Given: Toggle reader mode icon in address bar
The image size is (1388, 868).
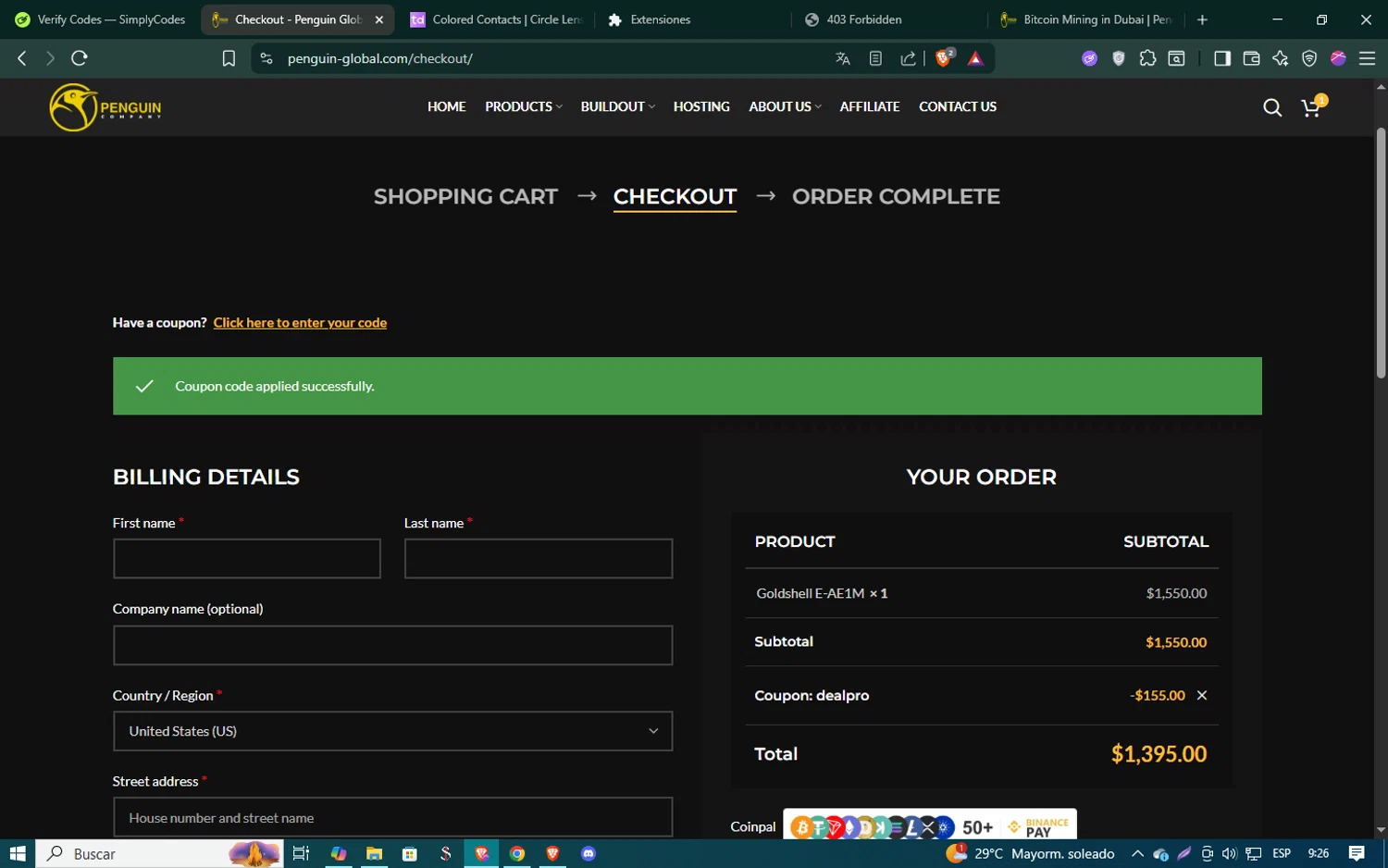Looking at the screenshot, I should pyautogui.click(x=875, y=58).
